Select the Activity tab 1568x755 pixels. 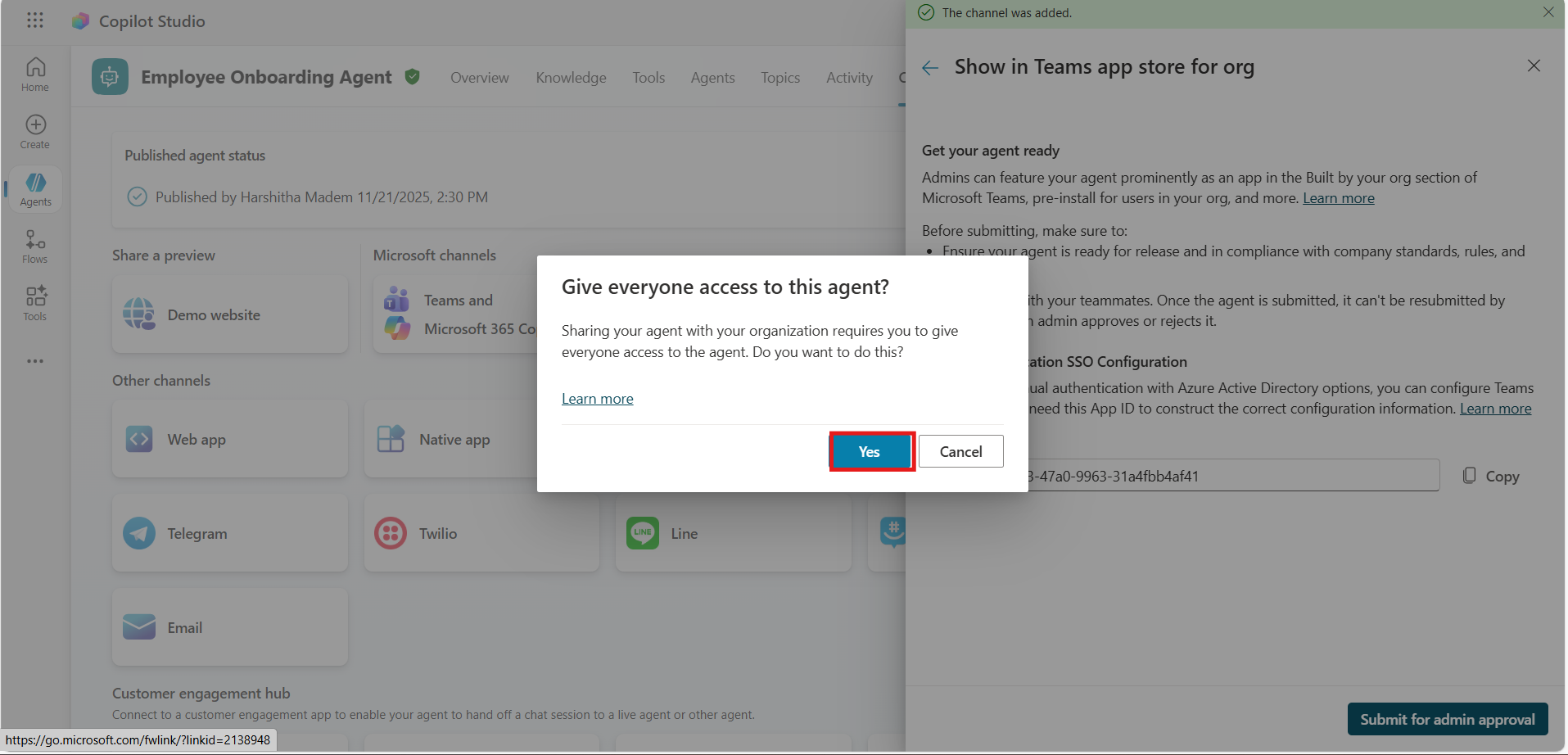point(849,78)
